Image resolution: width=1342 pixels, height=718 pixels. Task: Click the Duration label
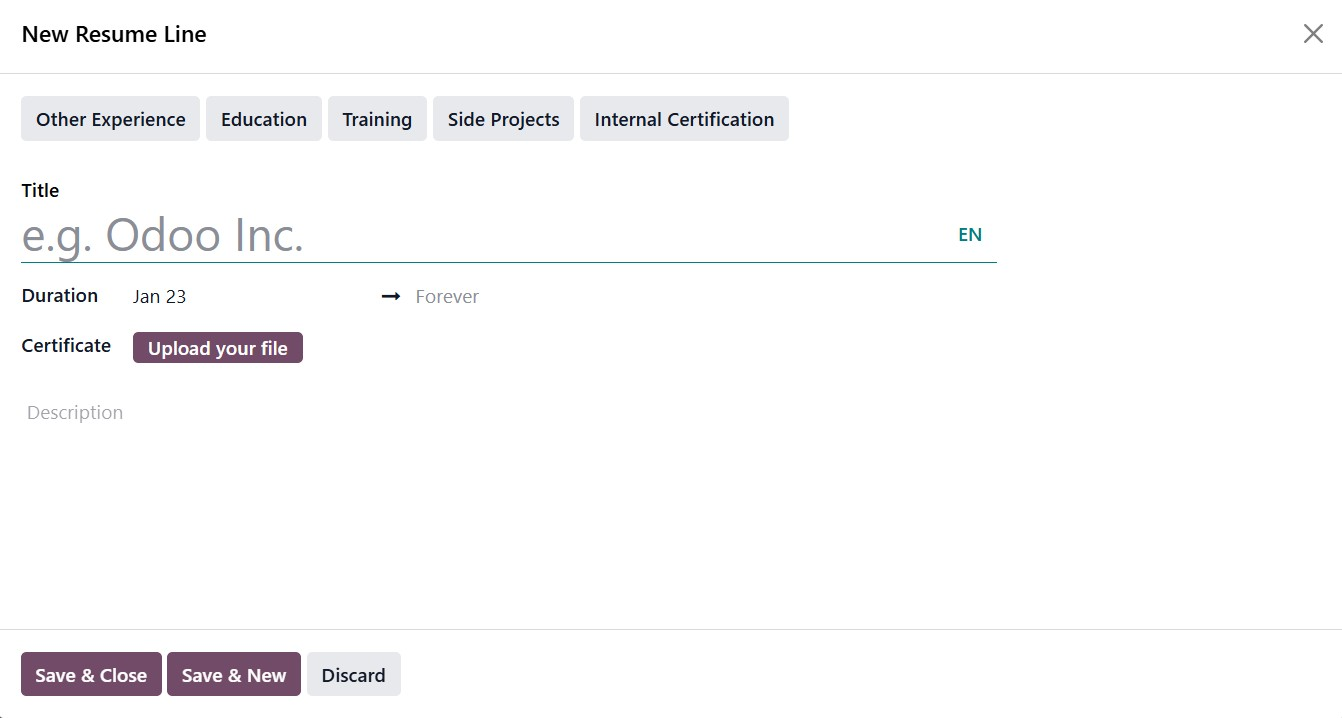pyautogui.click(x=60, y=296)
